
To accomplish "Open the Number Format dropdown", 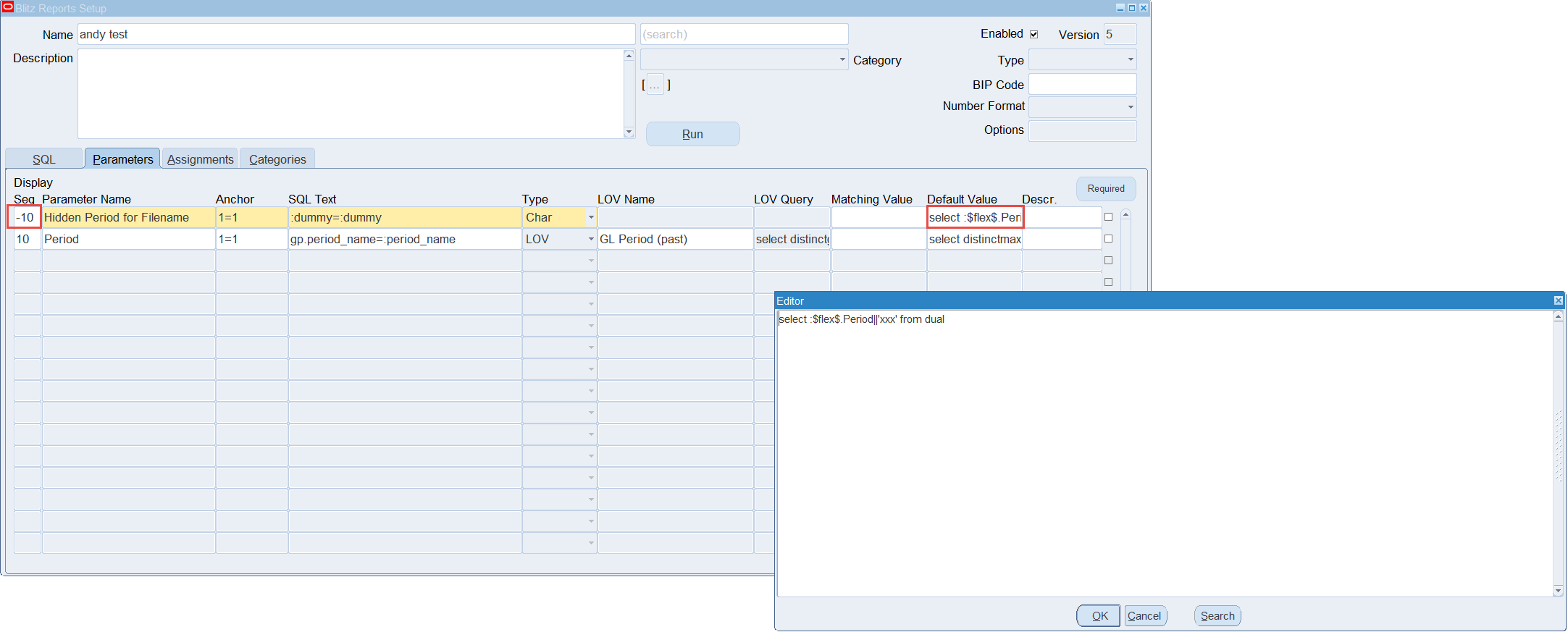I will pyautogui.click(x=1131, y=107).
